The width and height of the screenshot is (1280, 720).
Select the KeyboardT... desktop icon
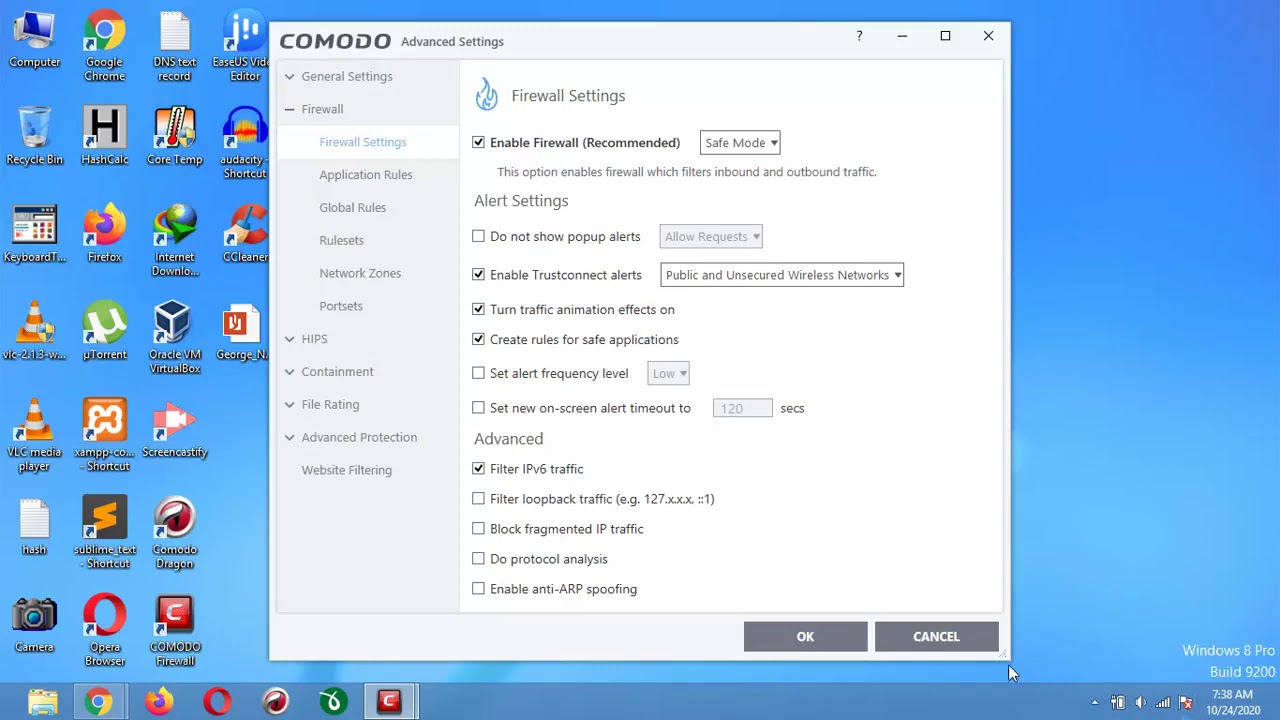(34, 234)
